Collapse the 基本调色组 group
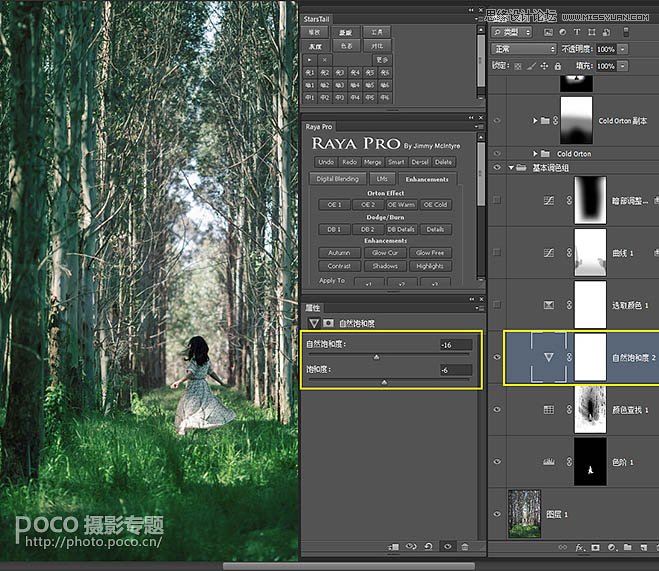The height and width of the screenshot is (571, 659). (511, 168)
